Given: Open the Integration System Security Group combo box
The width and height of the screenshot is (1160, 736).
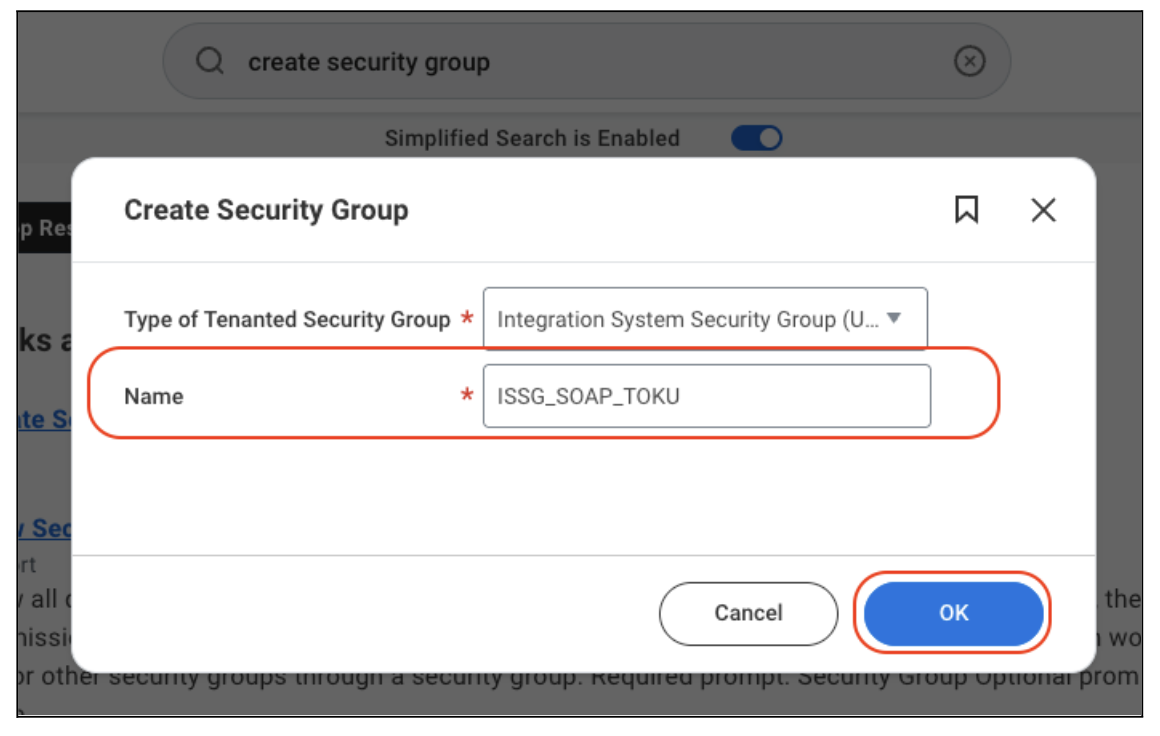Looking at the screenshot, I should pyautogui.click(x=705, y=318).
